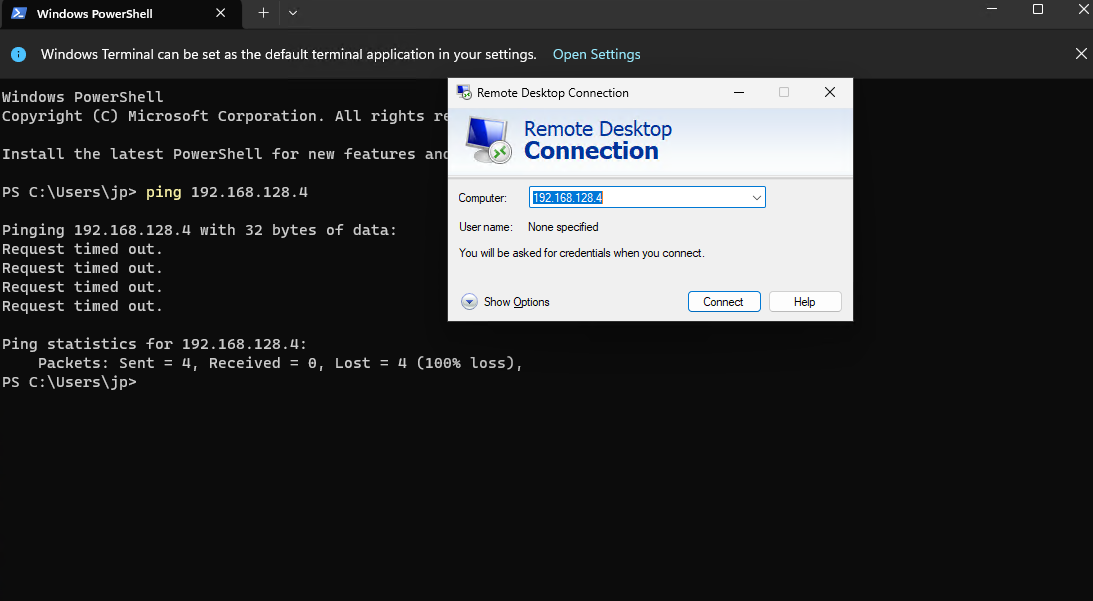Maximize the Windows Terminal window
This screenshot has width=1093, height=601.
[1038, 10]
